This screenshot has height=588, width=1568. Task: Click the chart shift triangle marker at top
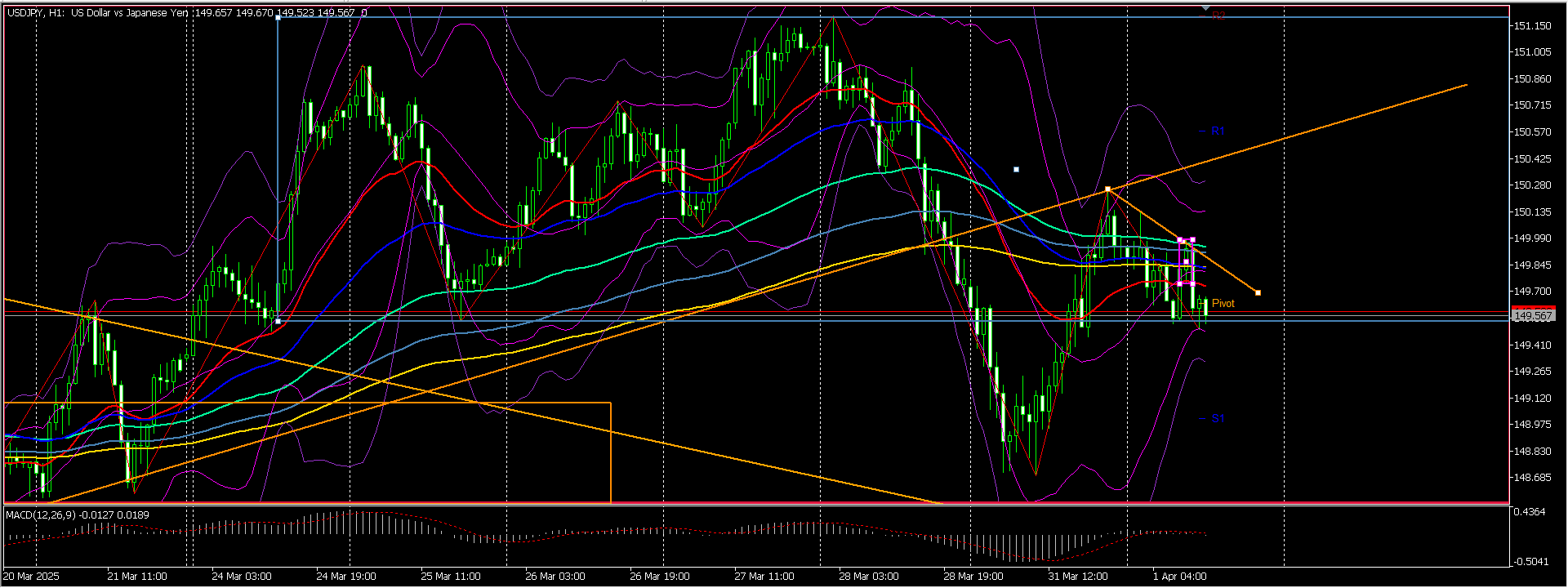click(1206, 9)
